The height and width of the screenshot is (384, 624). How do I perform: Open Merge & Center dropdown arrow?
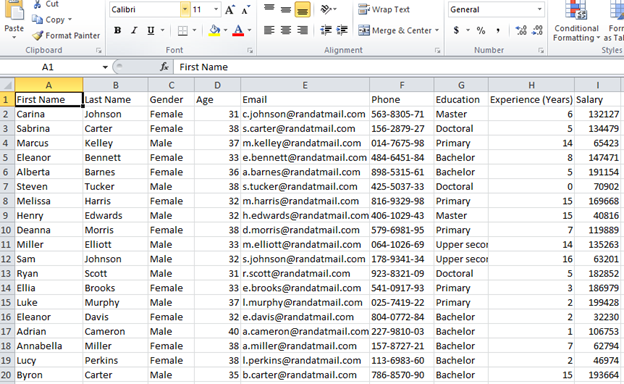(437, 30)
